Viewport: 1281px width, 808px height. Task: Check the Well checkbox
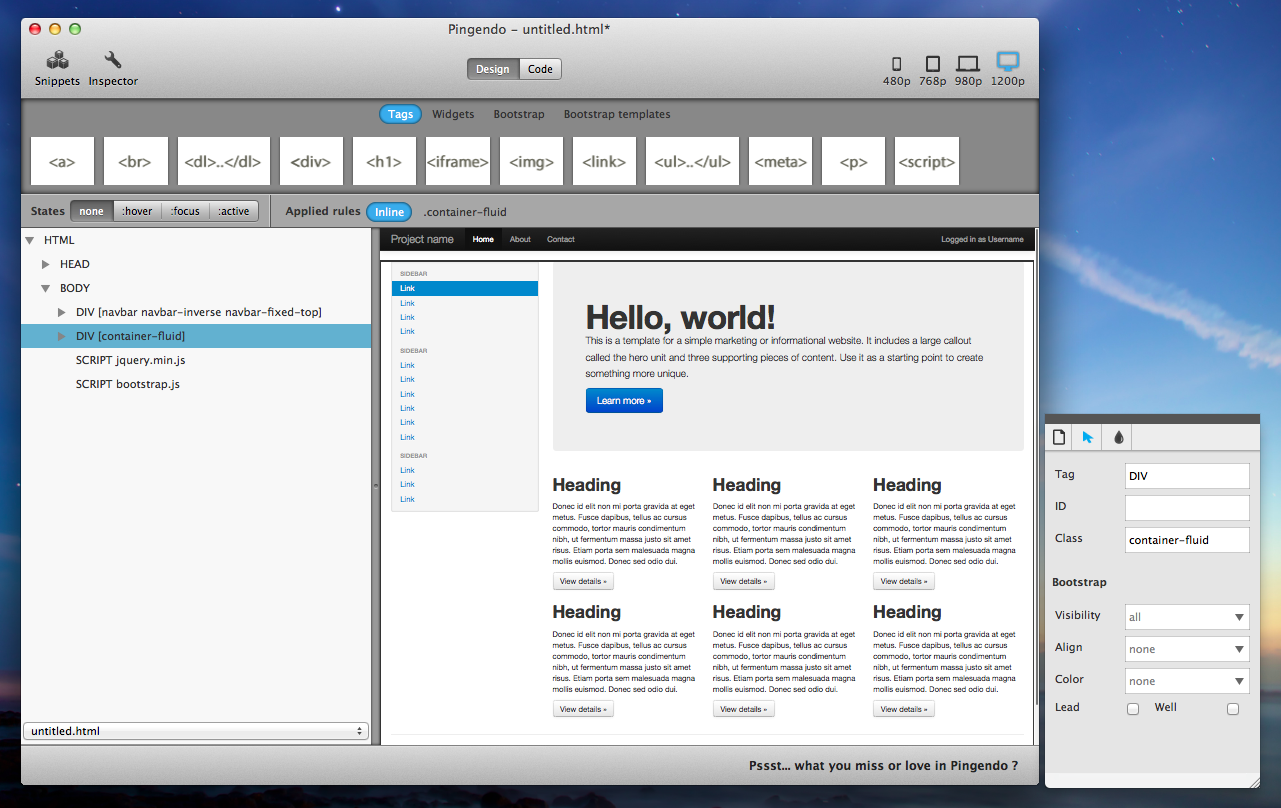pyautogui.click(x=1233, y=709)
